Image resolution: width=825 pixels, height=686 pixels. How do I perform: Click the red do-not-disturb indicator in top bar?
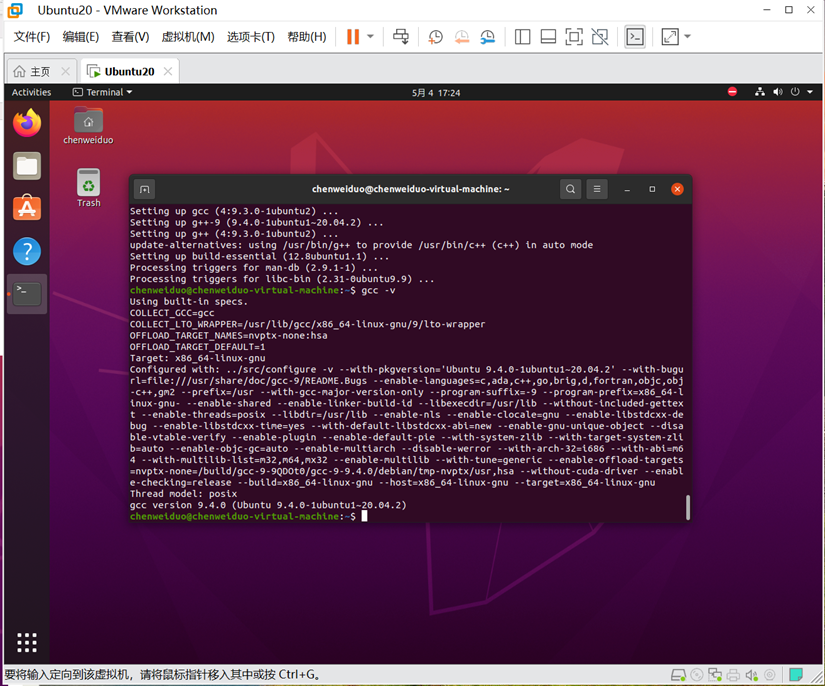pyautogui.click(x=732, y=92)
